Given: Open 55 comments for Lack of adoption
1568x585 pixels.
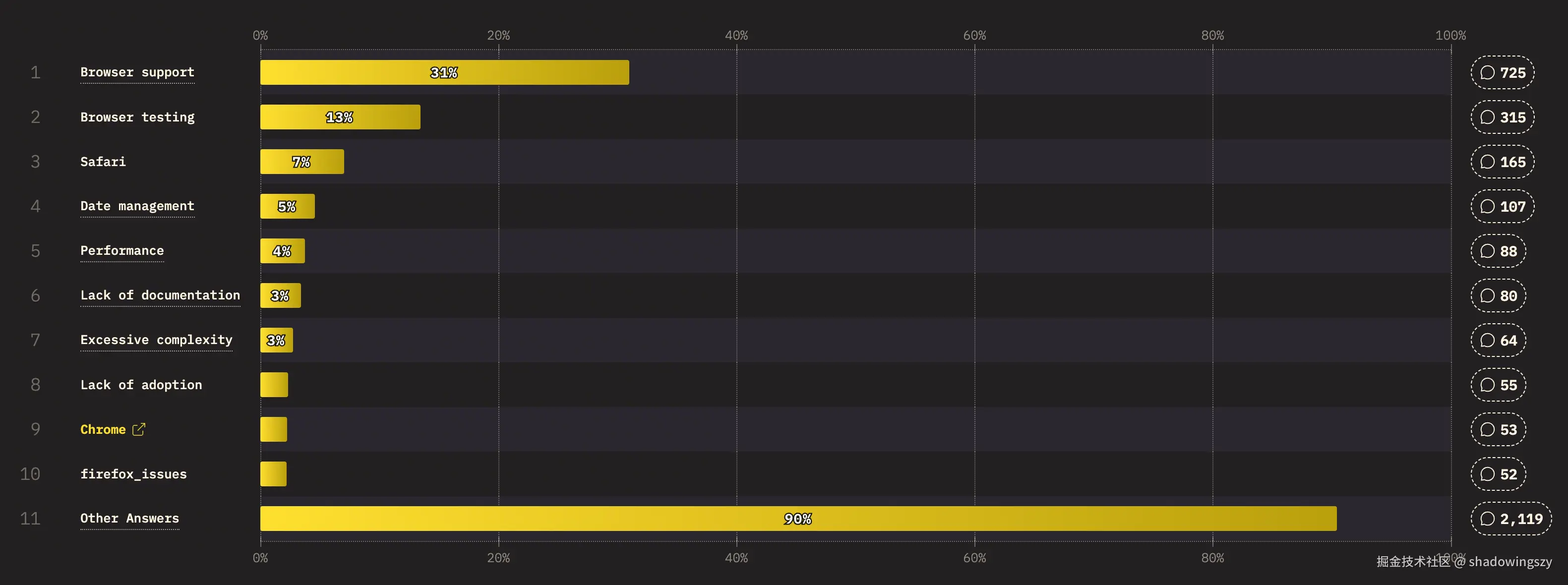Looking at the screenshot, I should [1498, 385].
